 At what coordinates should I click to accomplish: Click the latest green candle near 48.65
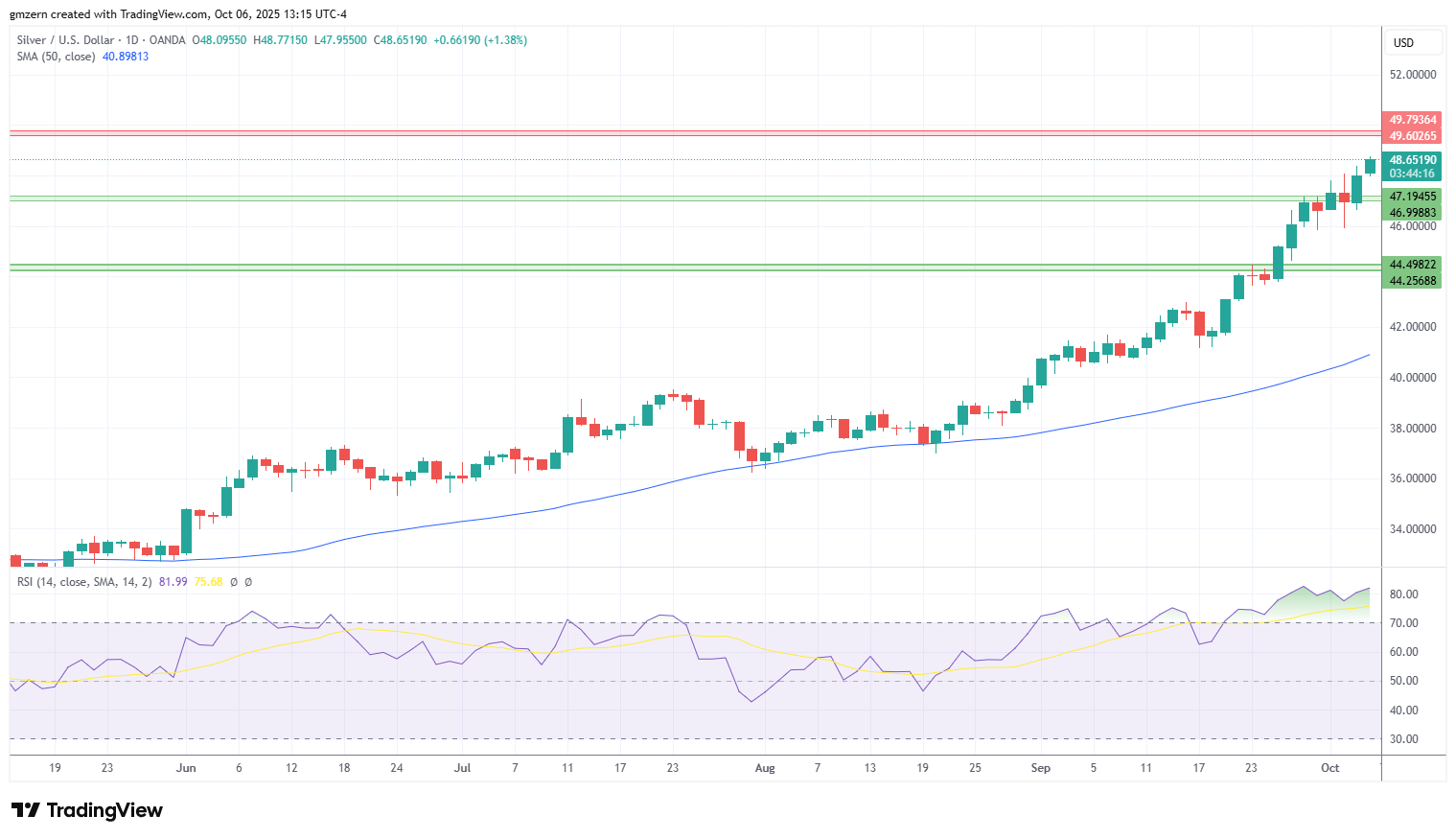pos(1370,166)
